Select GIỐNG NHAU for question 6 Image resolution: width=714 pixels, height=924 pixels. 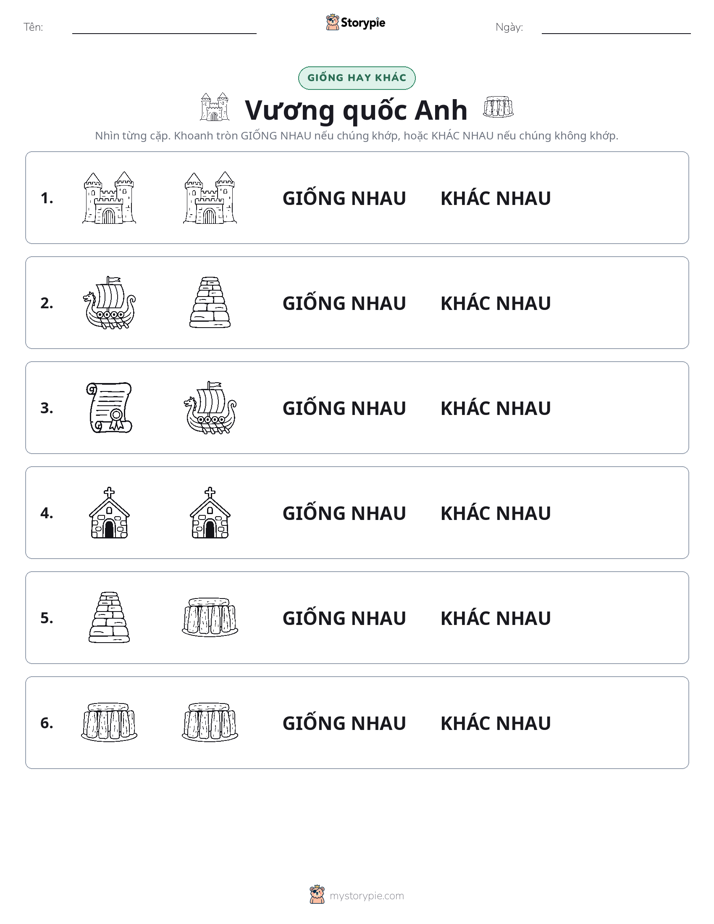(x=344, y=722)
